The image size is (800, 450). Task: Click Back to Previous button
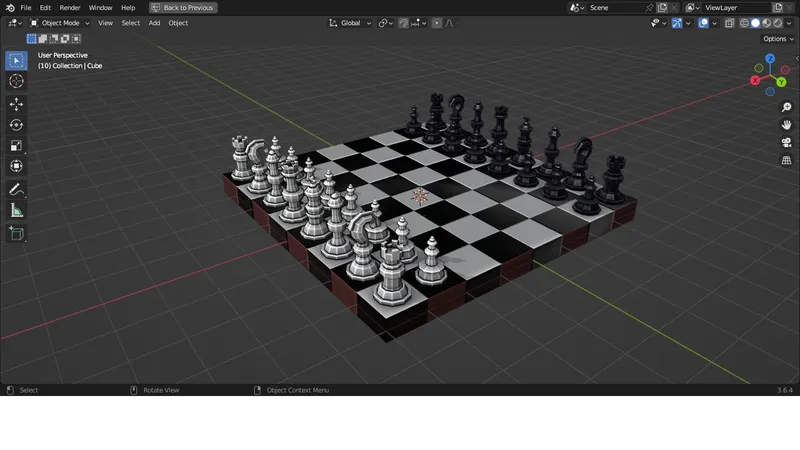[183, 8]
